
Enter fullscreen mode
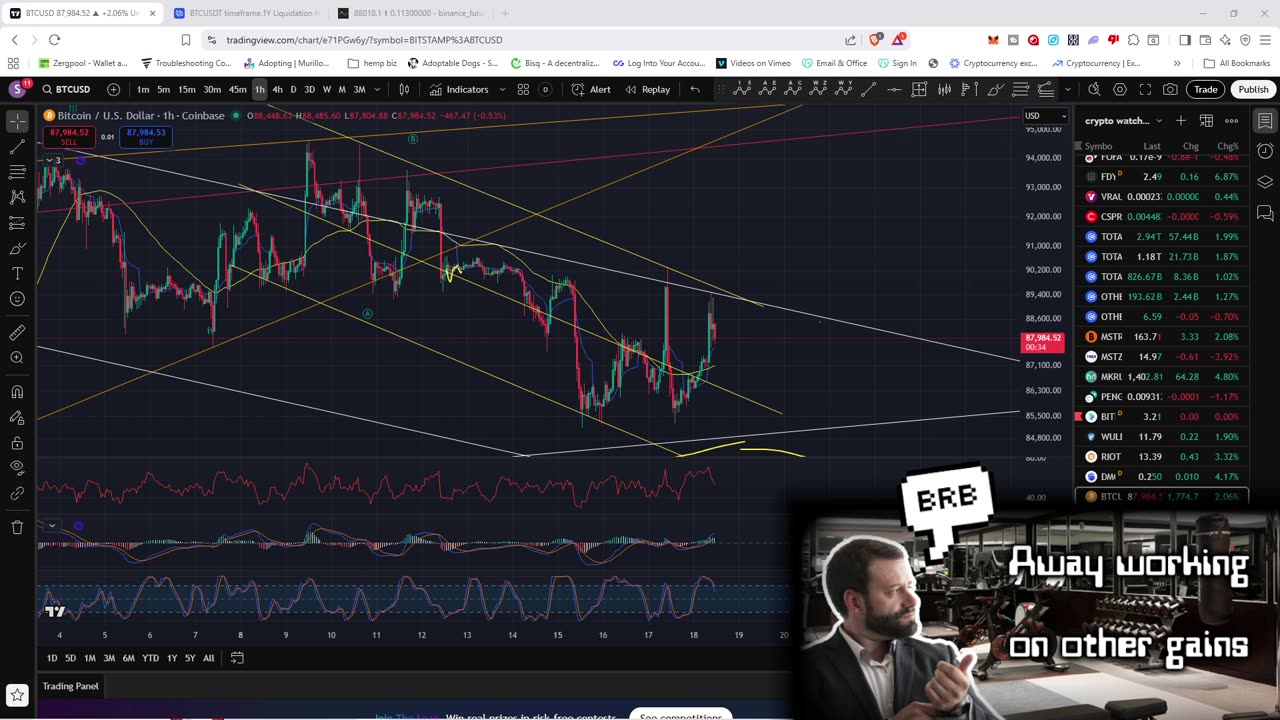pos(1145,89)
